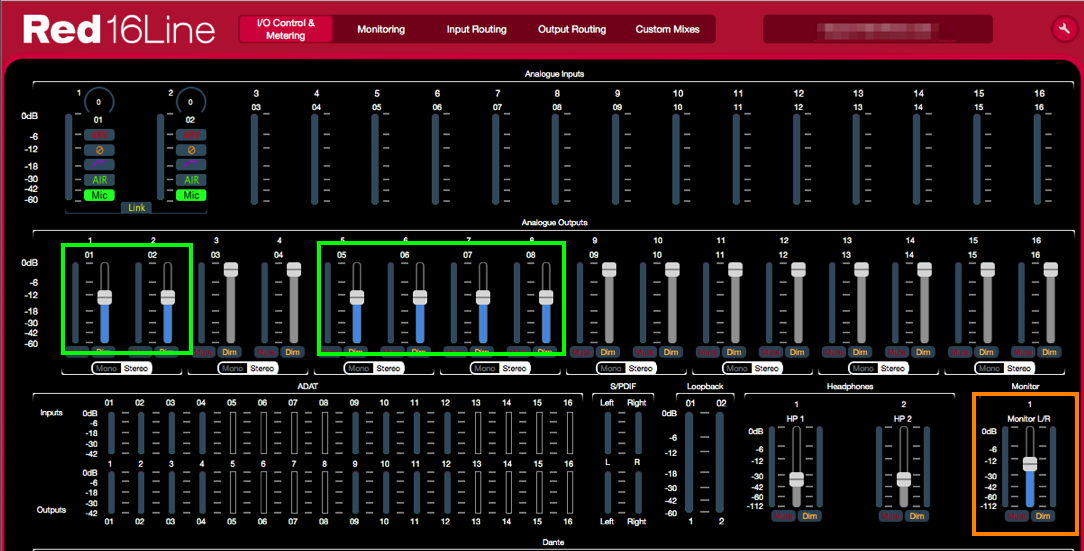
Task: Select the Custom Mixes tab
Action: pos(667,29)
